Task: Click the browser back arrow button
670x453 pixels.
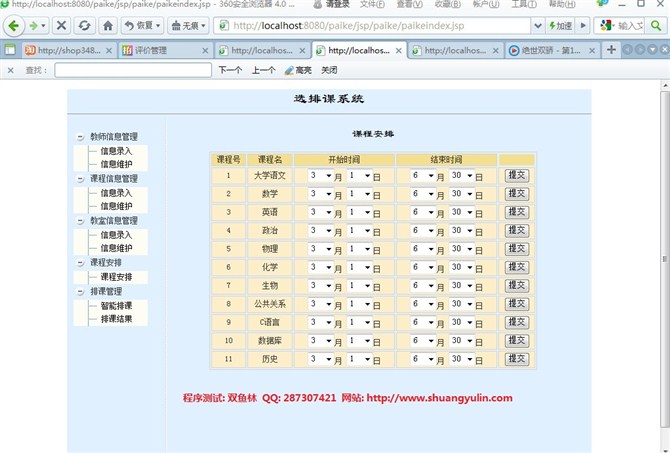Action: click(14, 26)
